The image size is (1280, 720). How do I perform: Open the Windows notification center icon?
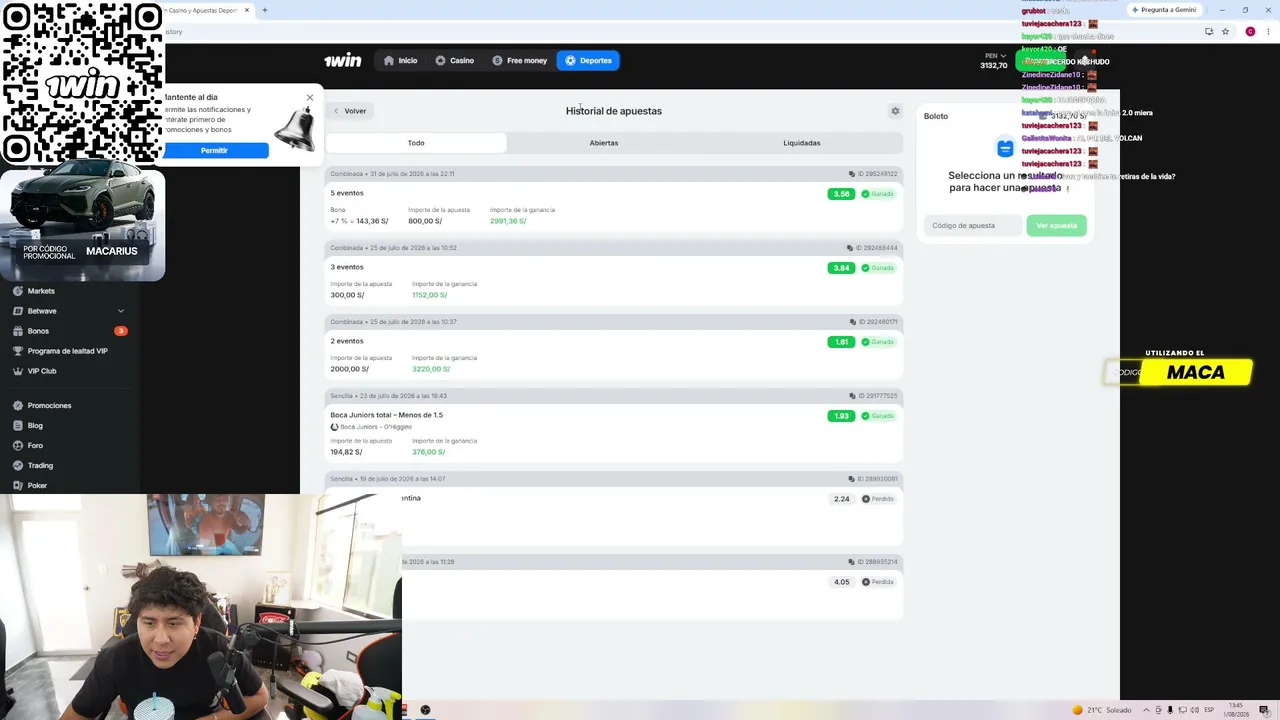[1263, 710]
